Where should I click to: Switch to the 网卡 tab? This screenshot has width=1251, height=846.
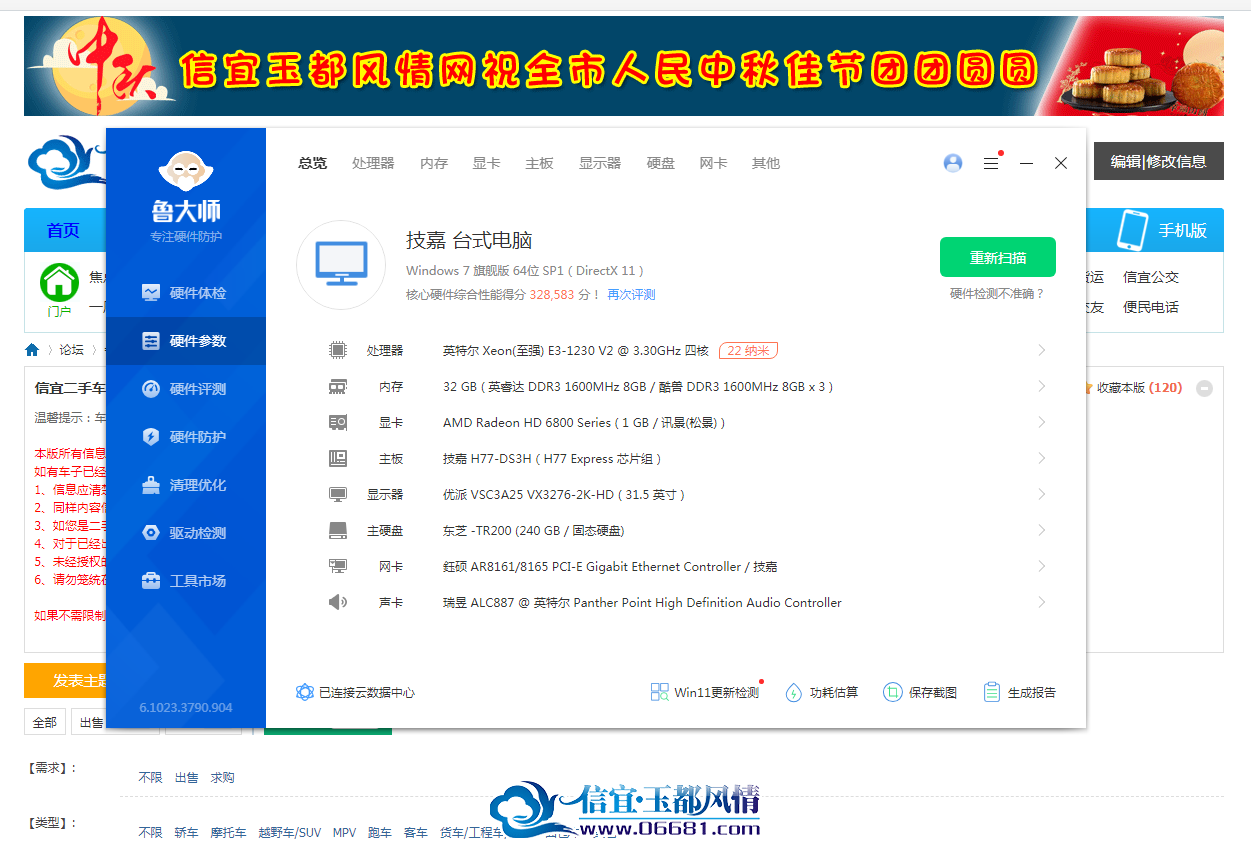coord(713,163)
